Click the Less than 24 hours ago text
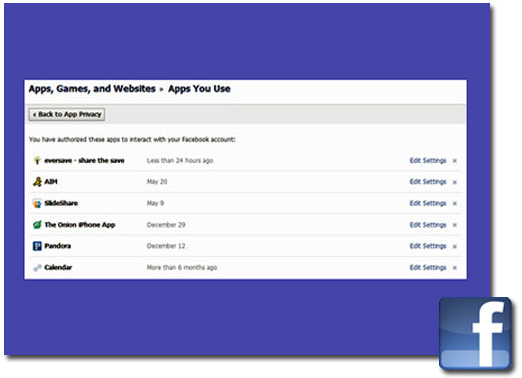This screenshot has height=378, width=522. click(180, 160)
